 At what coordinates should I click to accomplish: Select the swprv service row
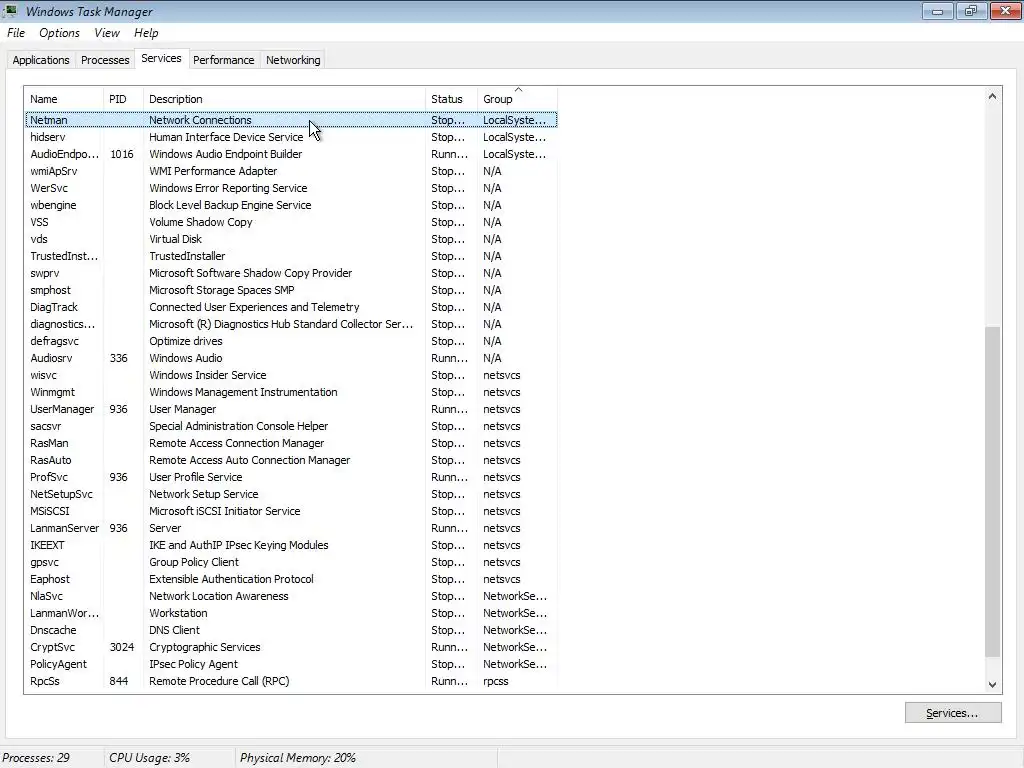pyautogui.click(x=291, y=273)
